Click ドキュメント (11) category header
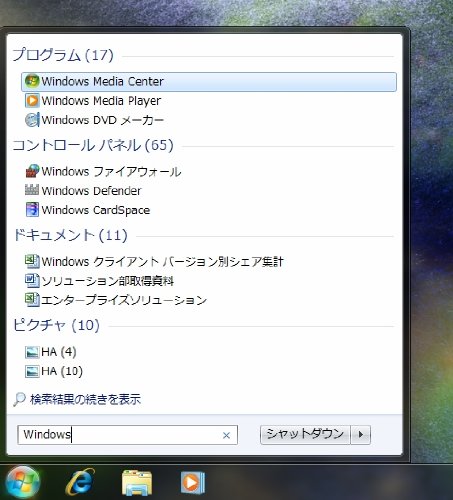Viewport: 453px width, 500px height. [x=70, y=235]
